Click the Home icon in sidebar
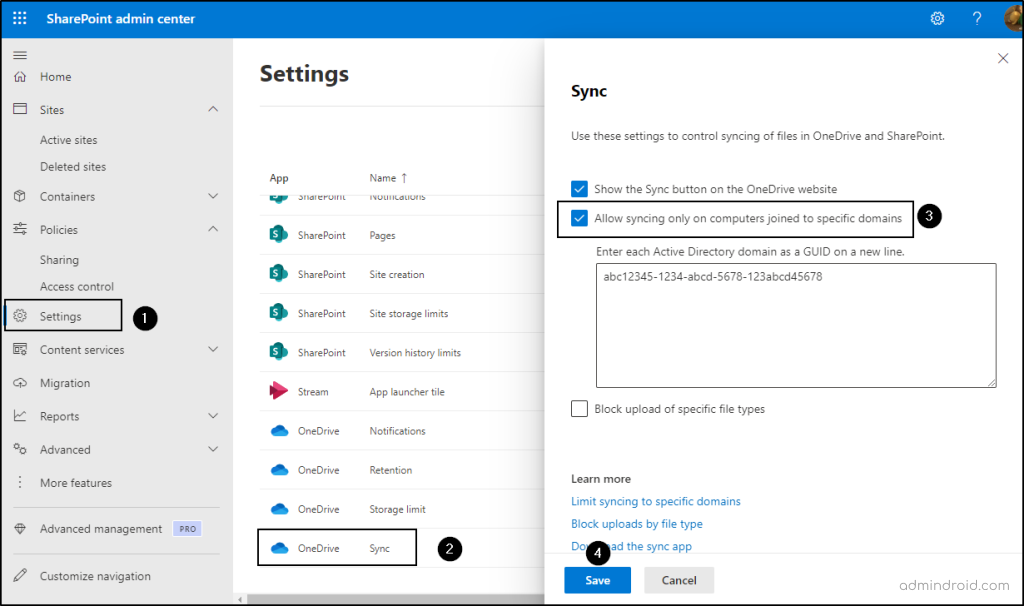Image resolution: width=1024 pixels, height=606 pixels. (x=20, y=77)
